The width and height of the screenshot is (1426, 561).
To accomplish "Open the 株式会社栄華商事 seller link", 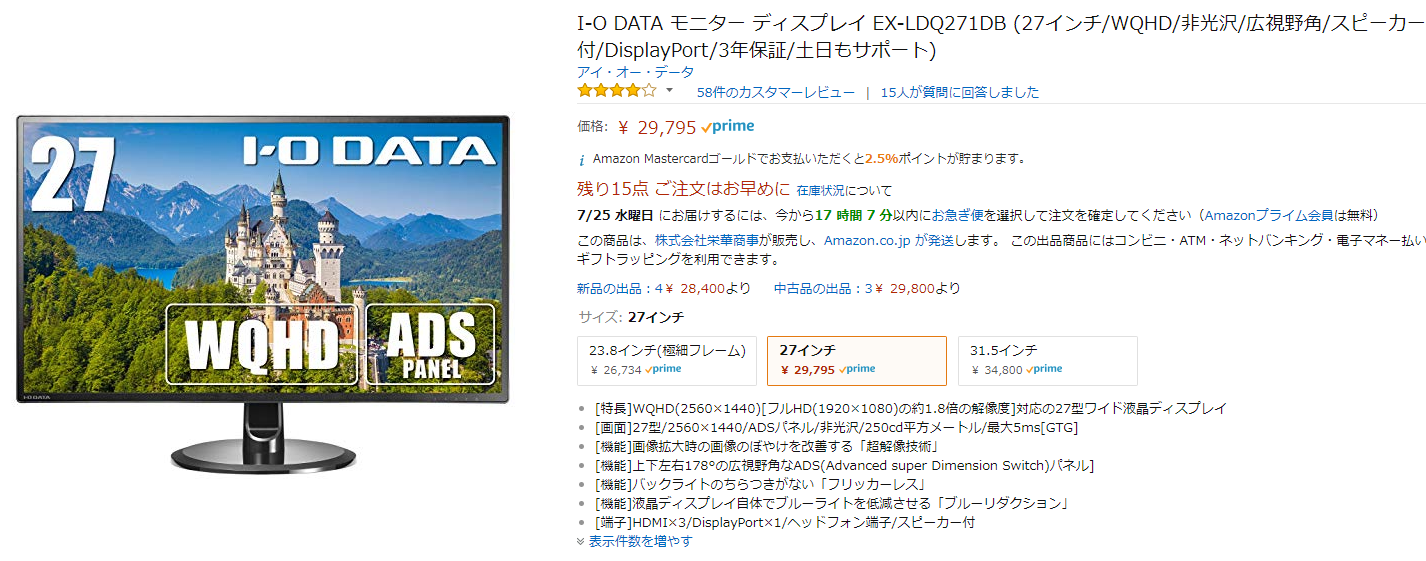I will click(704, 240).
